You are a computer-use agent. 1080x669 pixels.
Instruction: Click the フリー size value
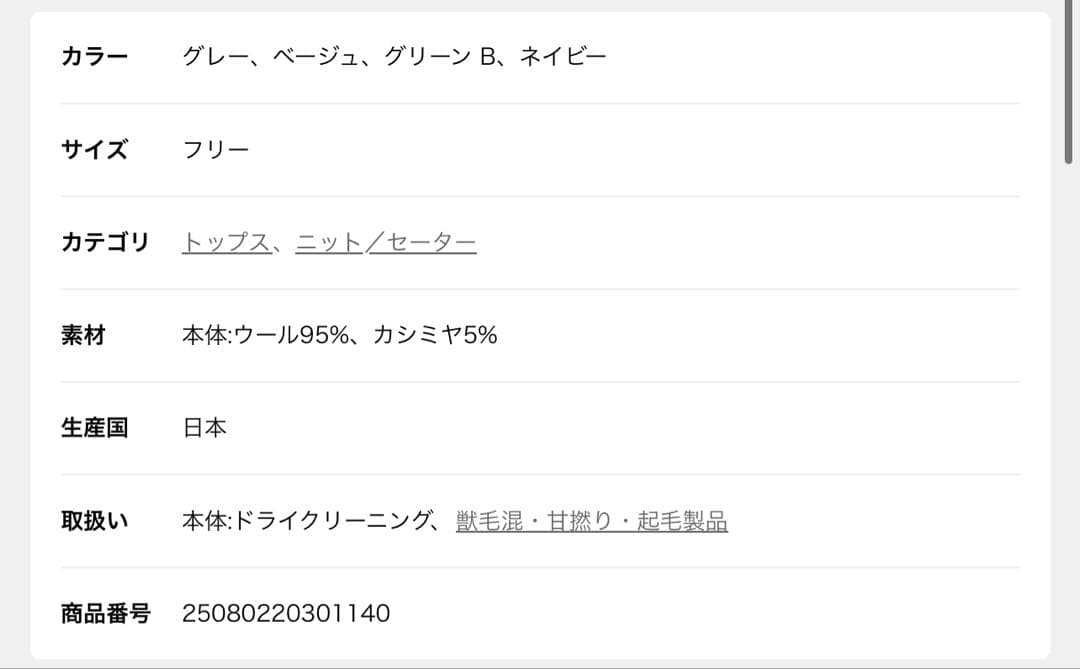216,150
